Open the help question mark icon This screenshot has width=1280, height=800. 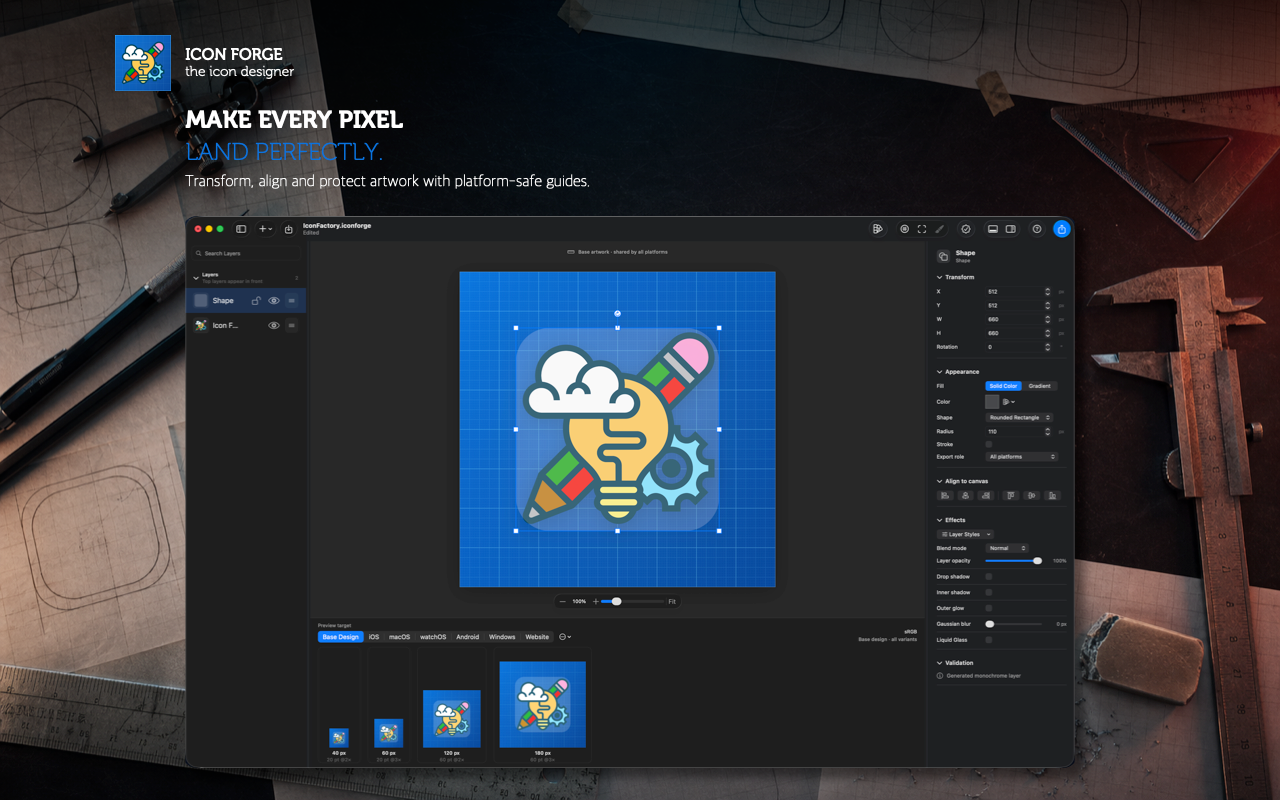(1037, 229)
